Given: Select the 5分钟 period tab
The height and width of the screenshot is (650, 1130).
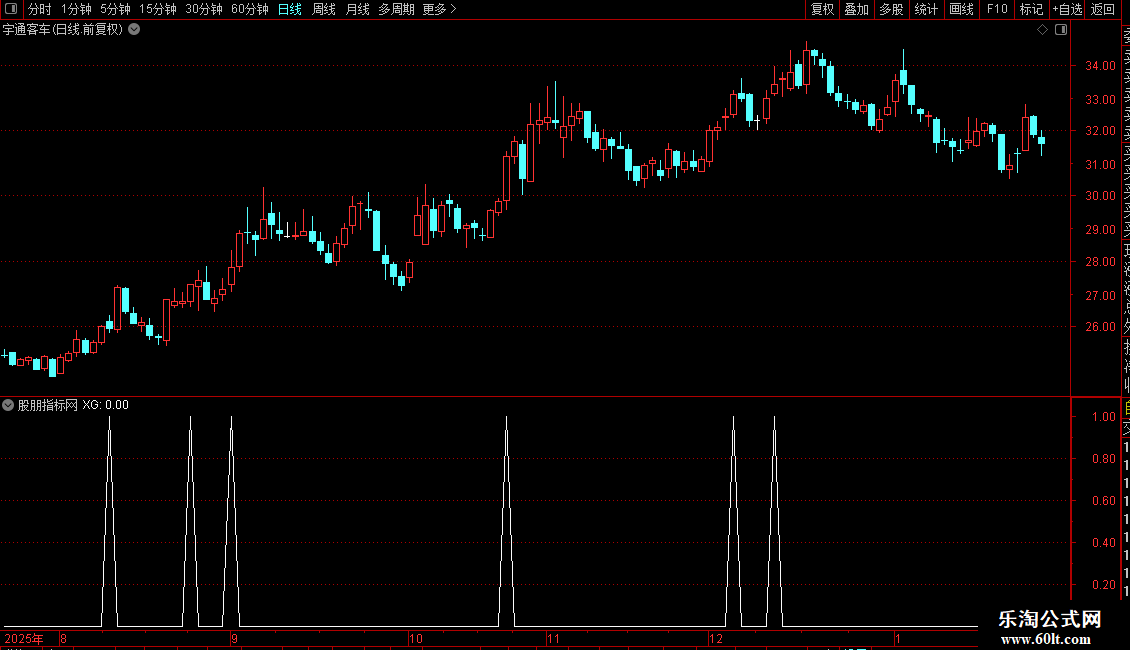Looking at the screenshot, I should tap(115, 9).
